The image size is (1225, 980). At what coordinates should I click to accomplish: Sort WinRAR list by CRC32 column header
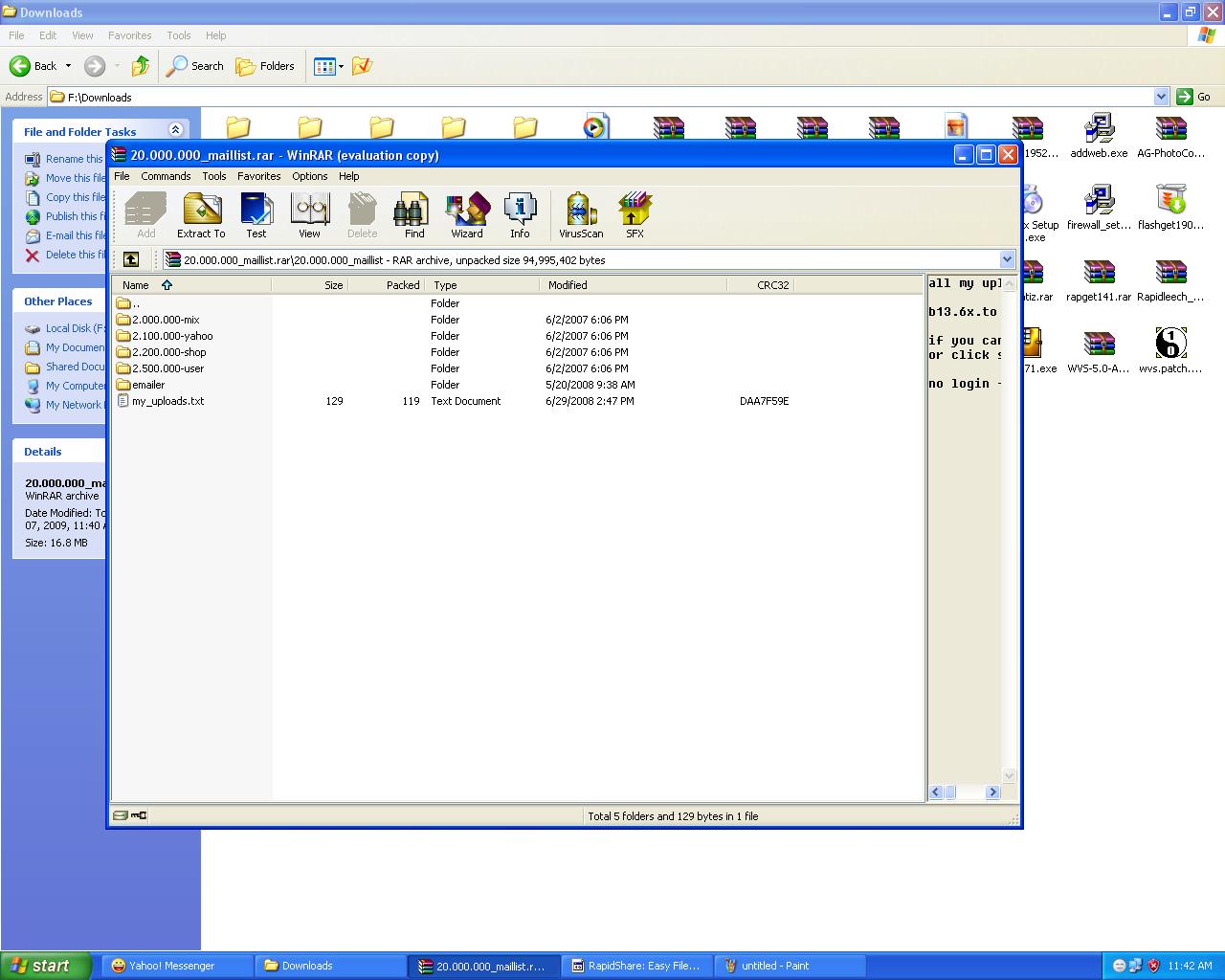click(x=761, y=285)
